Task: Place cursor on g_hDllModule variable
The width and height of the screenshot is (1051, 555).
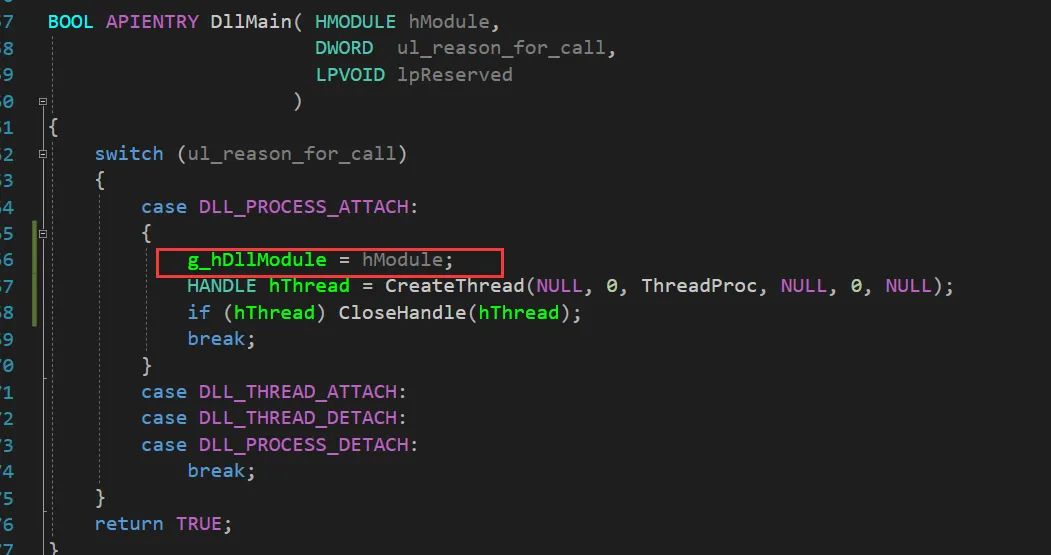Action: click(257, 260)
